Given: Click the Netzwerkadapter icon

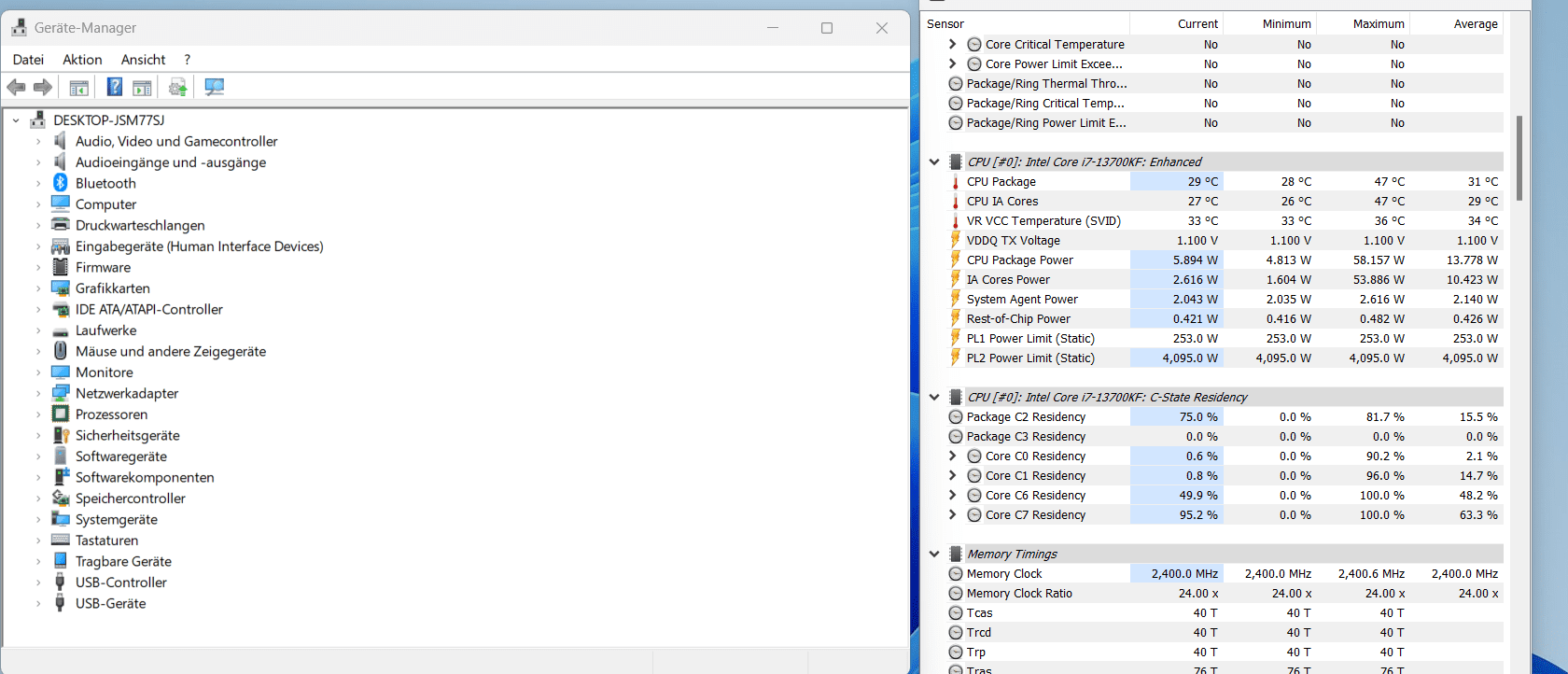Looking at the screenshot, I should [x=61, y=393].
